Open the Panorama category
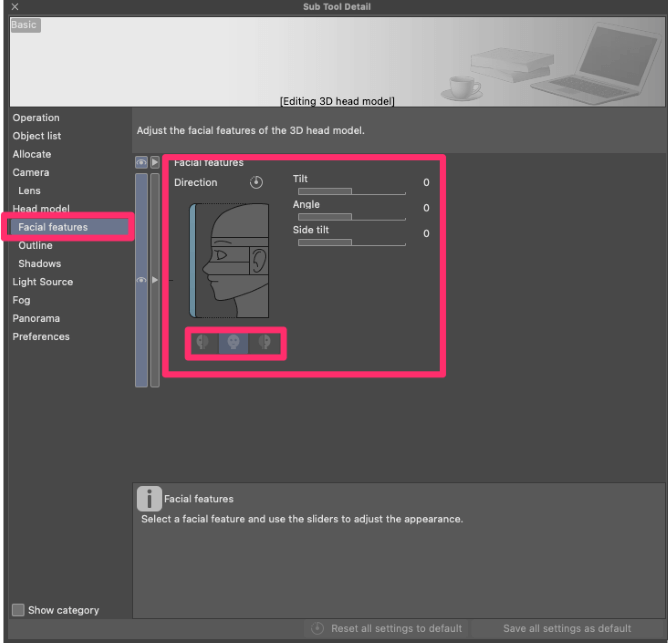The image size is (668, 643). point(36,318)
